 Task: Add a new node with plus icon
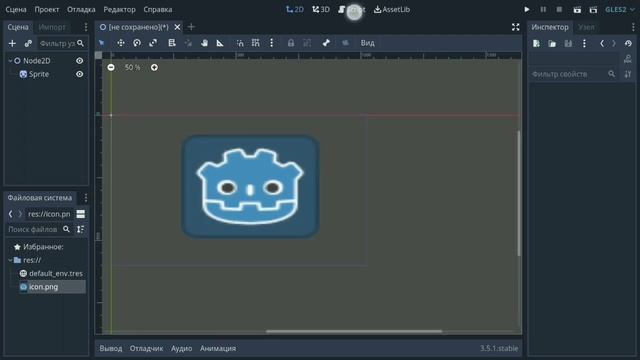12,43
